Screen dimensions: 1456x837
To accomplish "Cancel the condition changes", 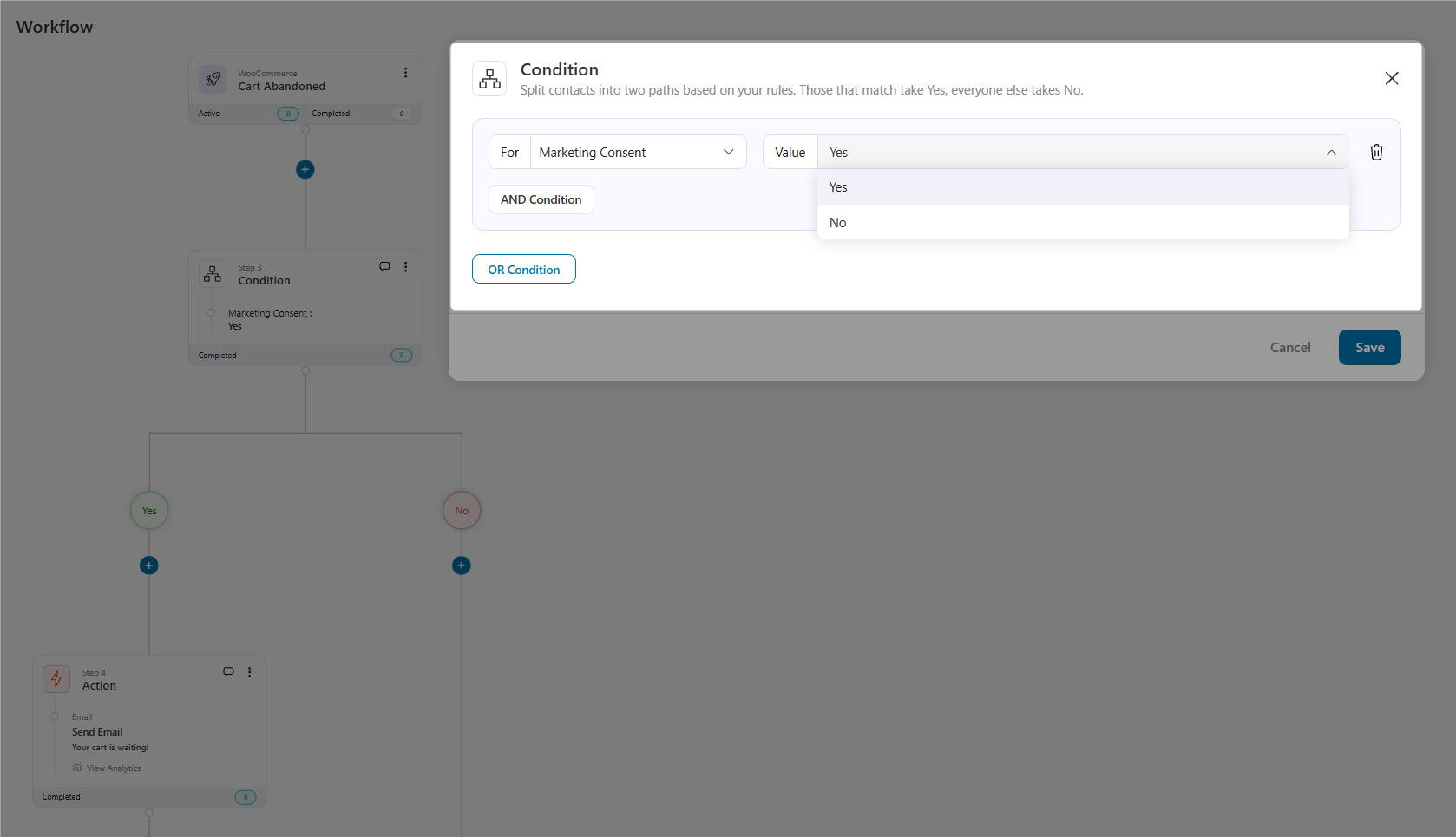I will (x=1290, y=347).
